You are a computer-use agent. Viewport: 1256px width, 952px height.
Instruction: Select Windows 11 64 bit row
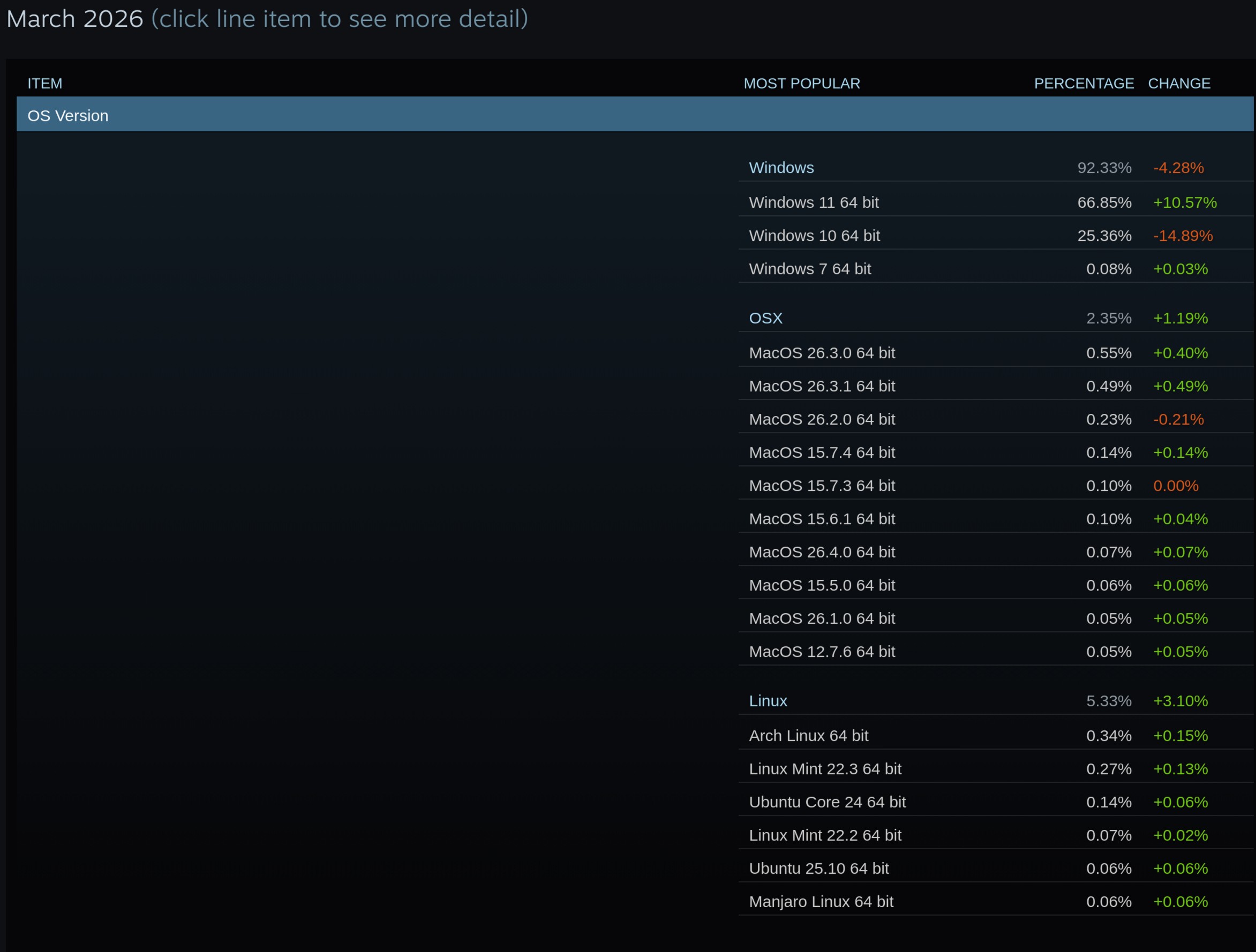813,203
